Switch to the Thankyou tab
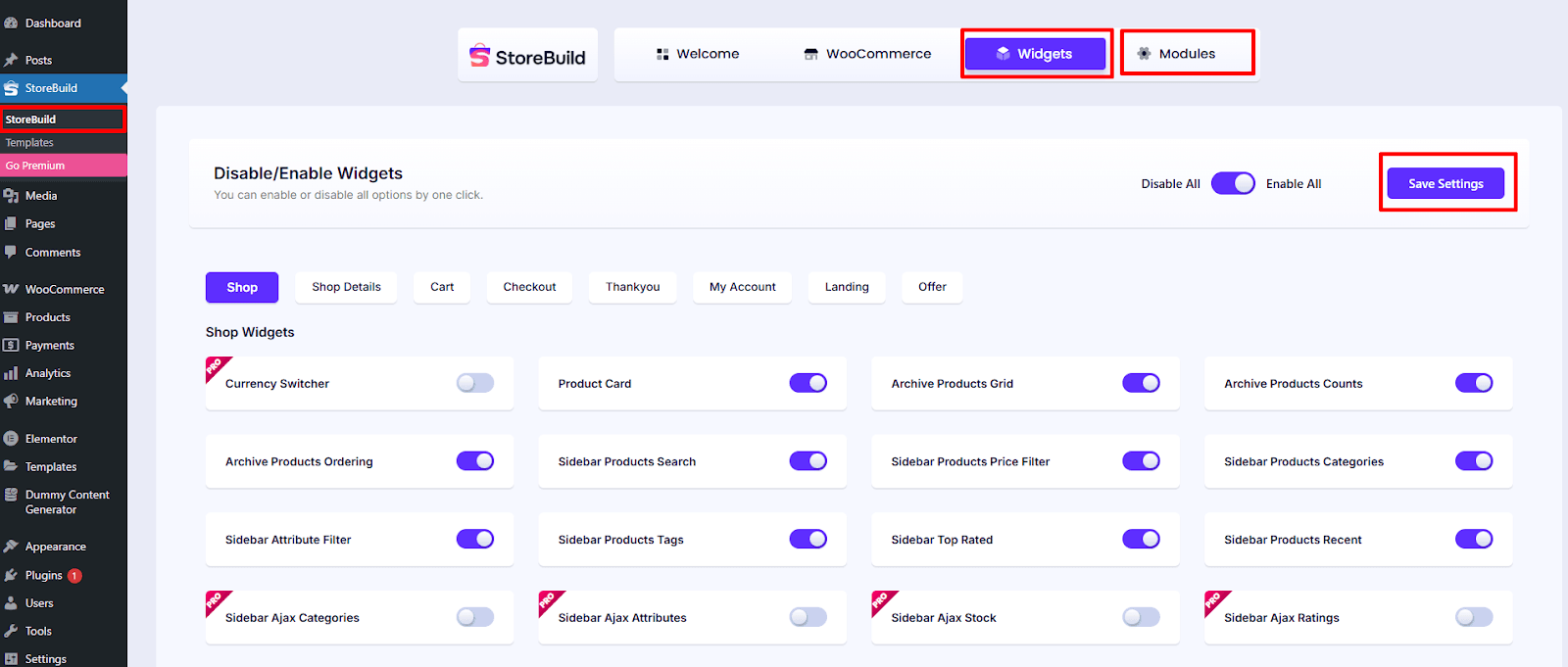This screenshot has width=1568, height=667. pyautogui.click(x=633, y=287)
